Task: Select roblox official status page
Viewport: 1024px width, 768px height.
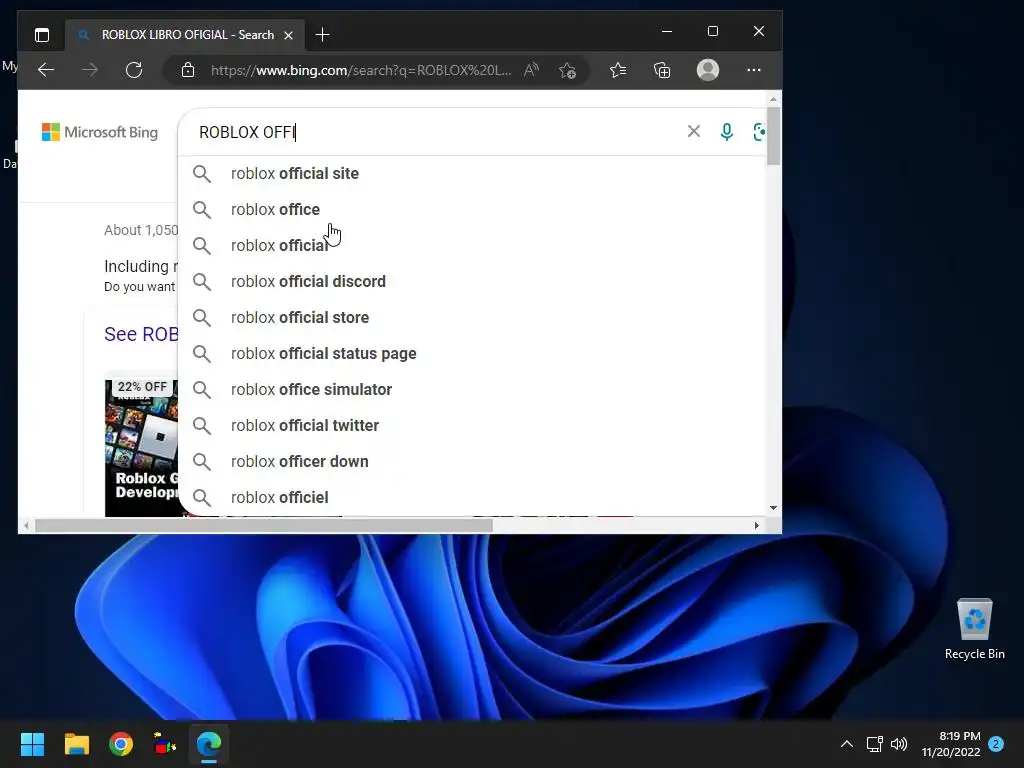Action: point(472,353)
